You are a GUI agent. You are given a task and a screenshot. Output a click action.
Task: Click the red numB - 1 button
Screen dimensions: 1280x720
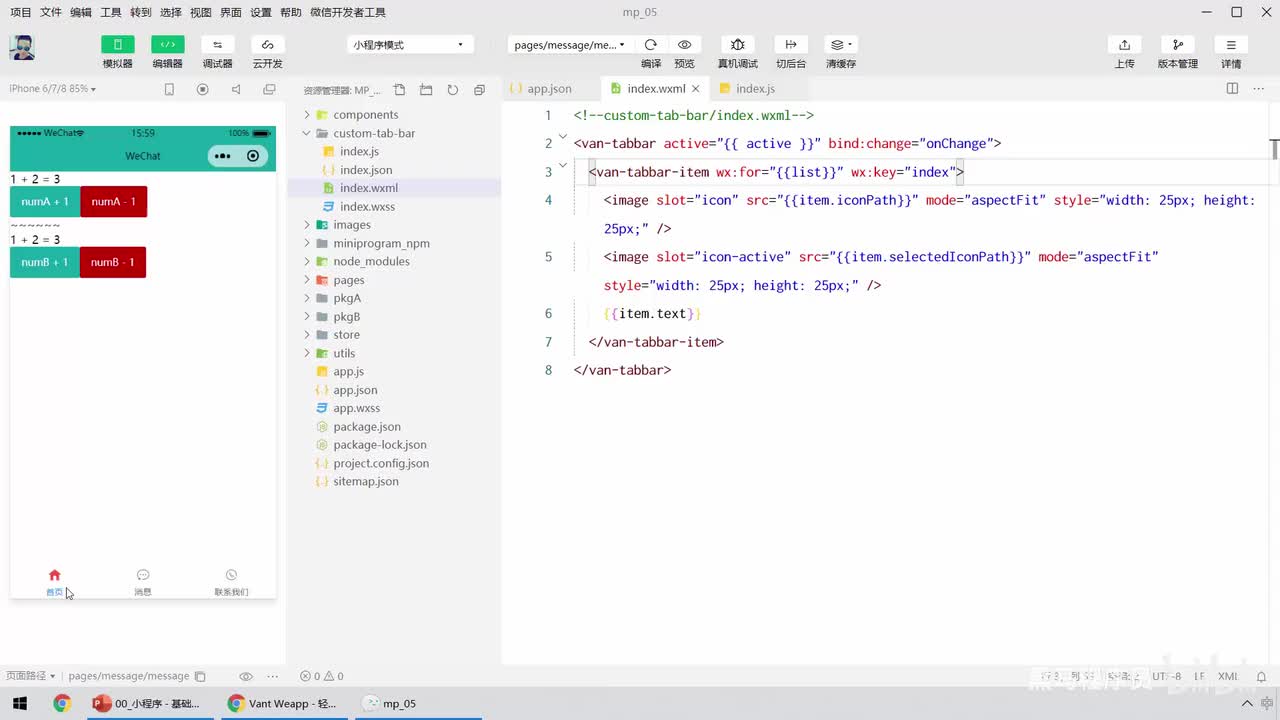pyautogui.click(x=113, y=262)
